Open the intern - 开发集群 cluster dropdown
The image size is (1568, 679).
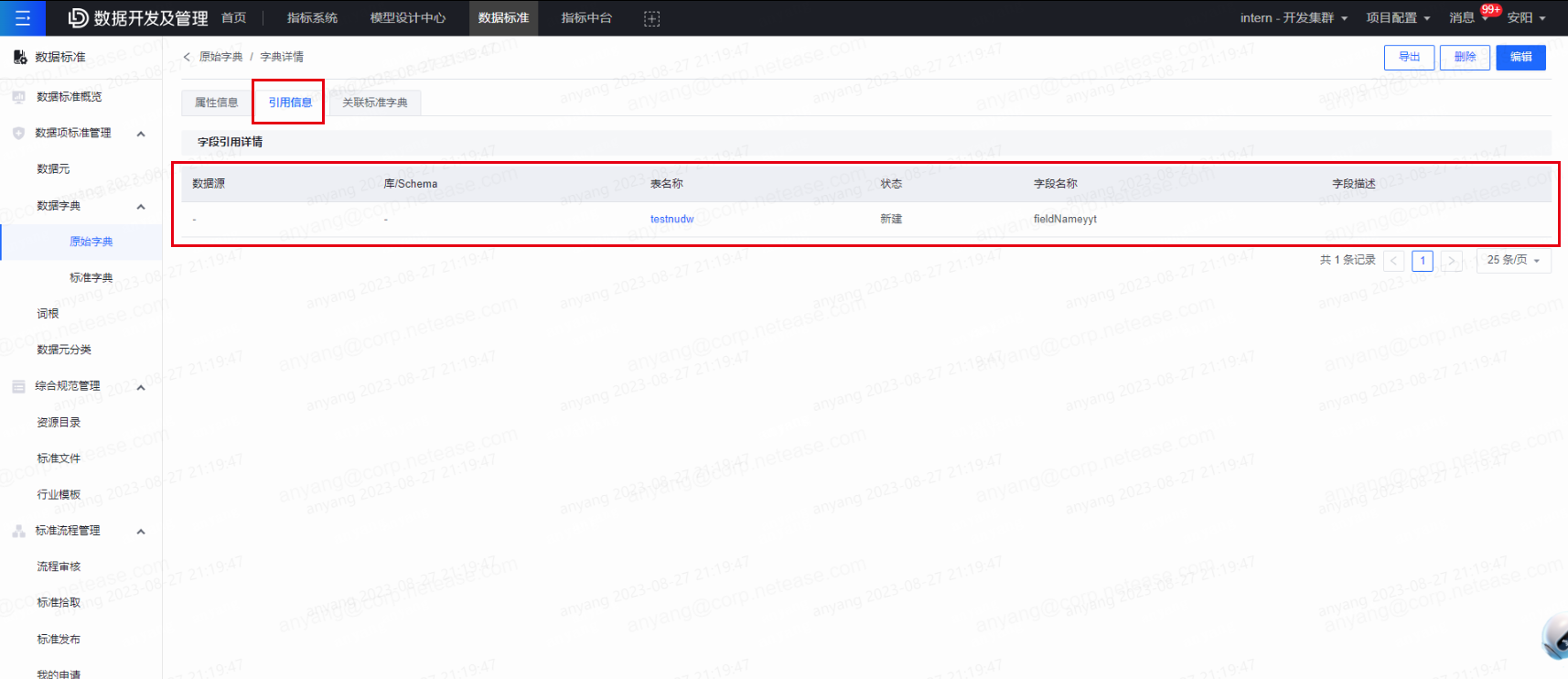1294,18
